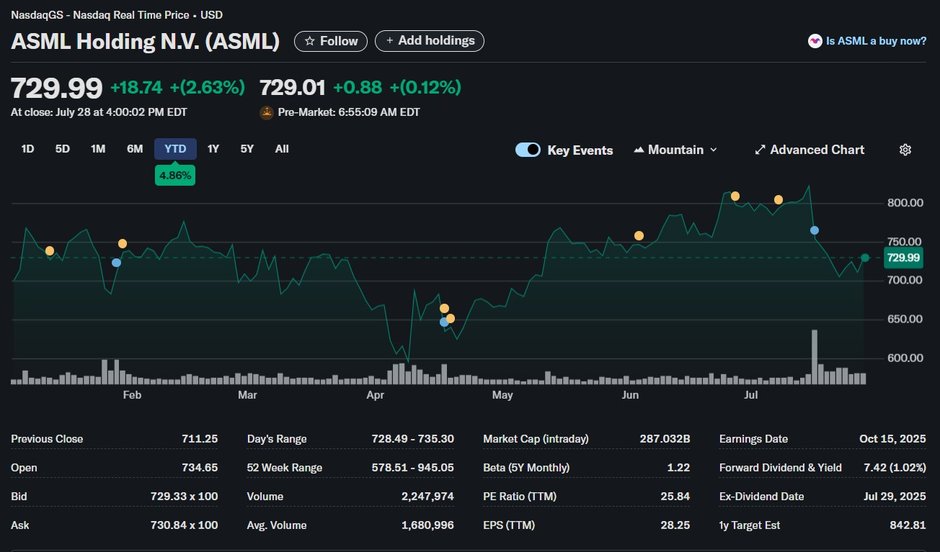Click the chart settings gear icon

[x=905, y=150]
